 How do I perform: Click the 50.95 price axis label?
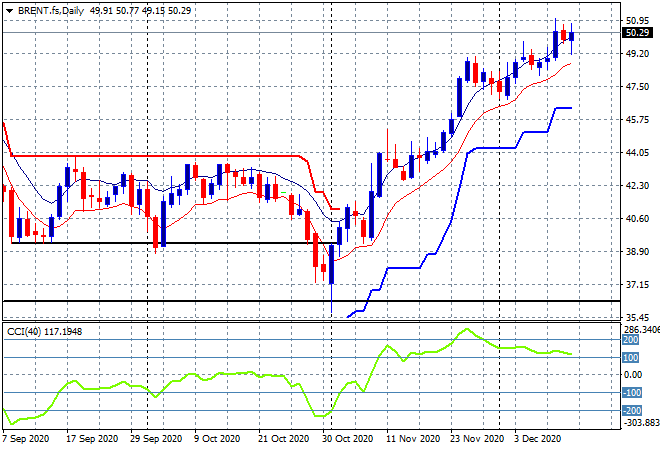coord(637,20)
